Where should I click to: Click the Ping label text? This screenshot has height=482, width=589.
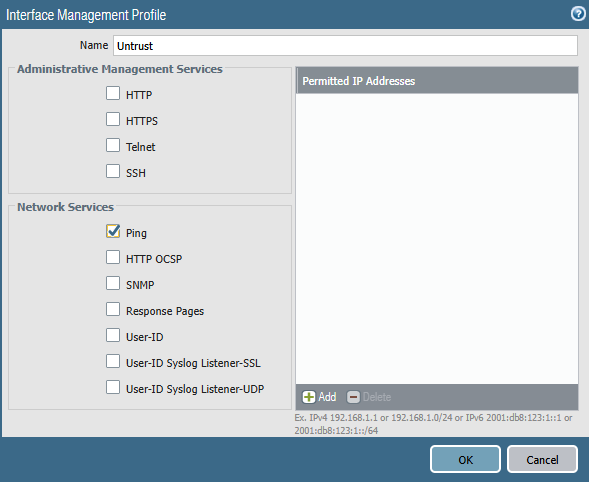136,233
